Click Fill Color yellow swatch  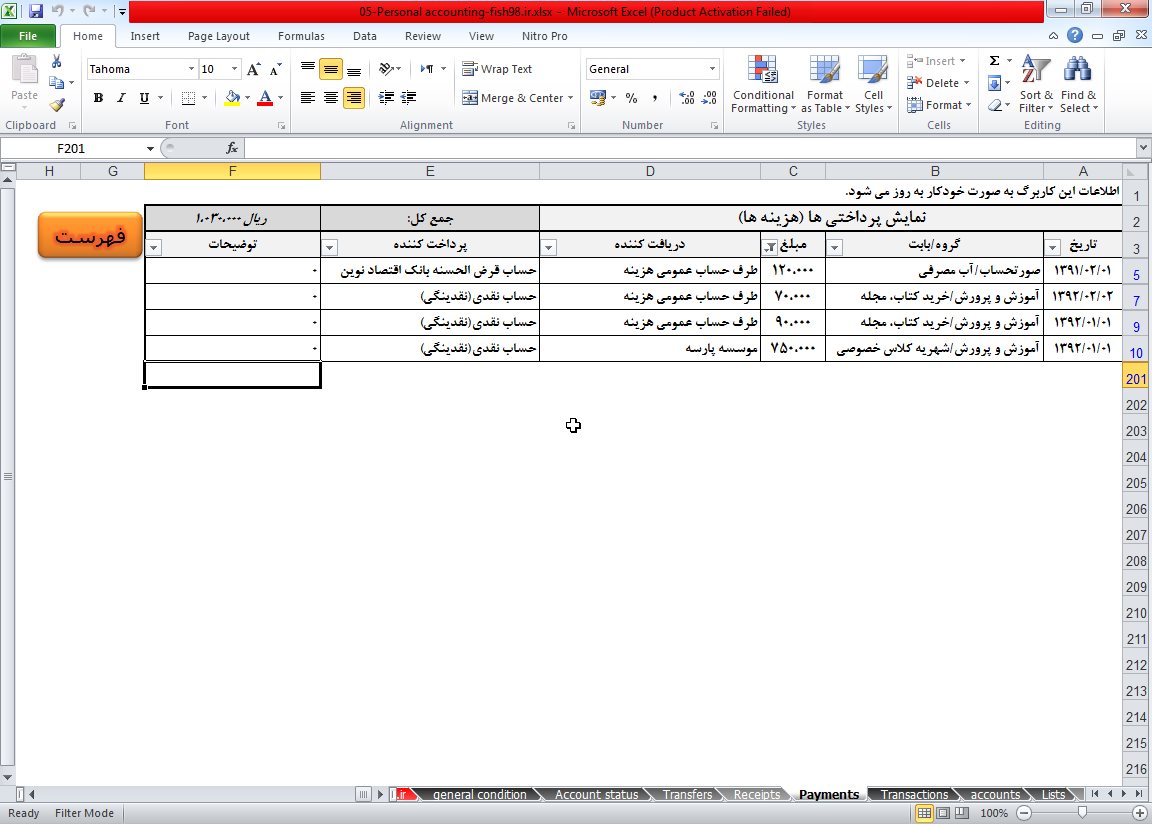click(x=232, y=98)
